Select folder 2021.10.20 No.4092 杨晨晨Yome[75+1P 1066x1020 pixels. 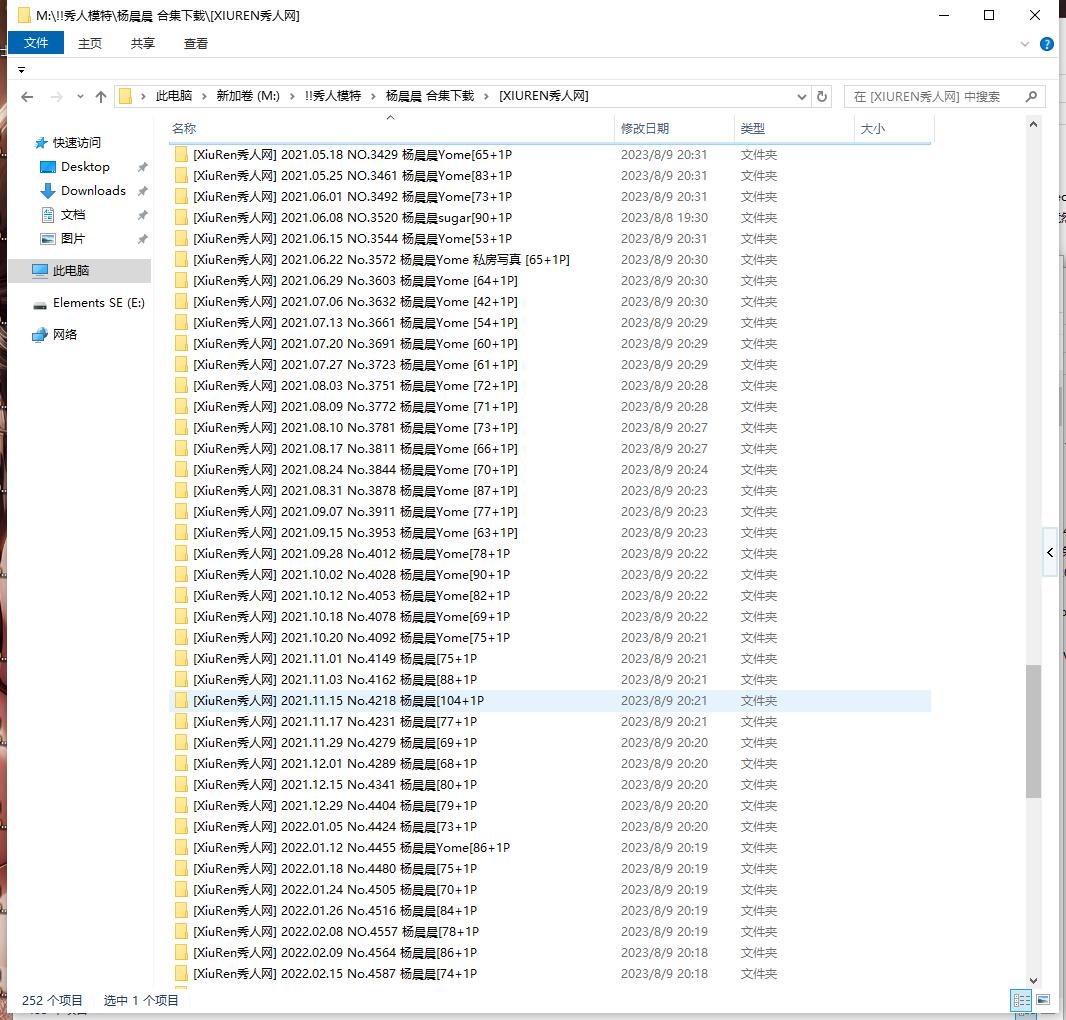pyautogui.click(x=550, y=638)
